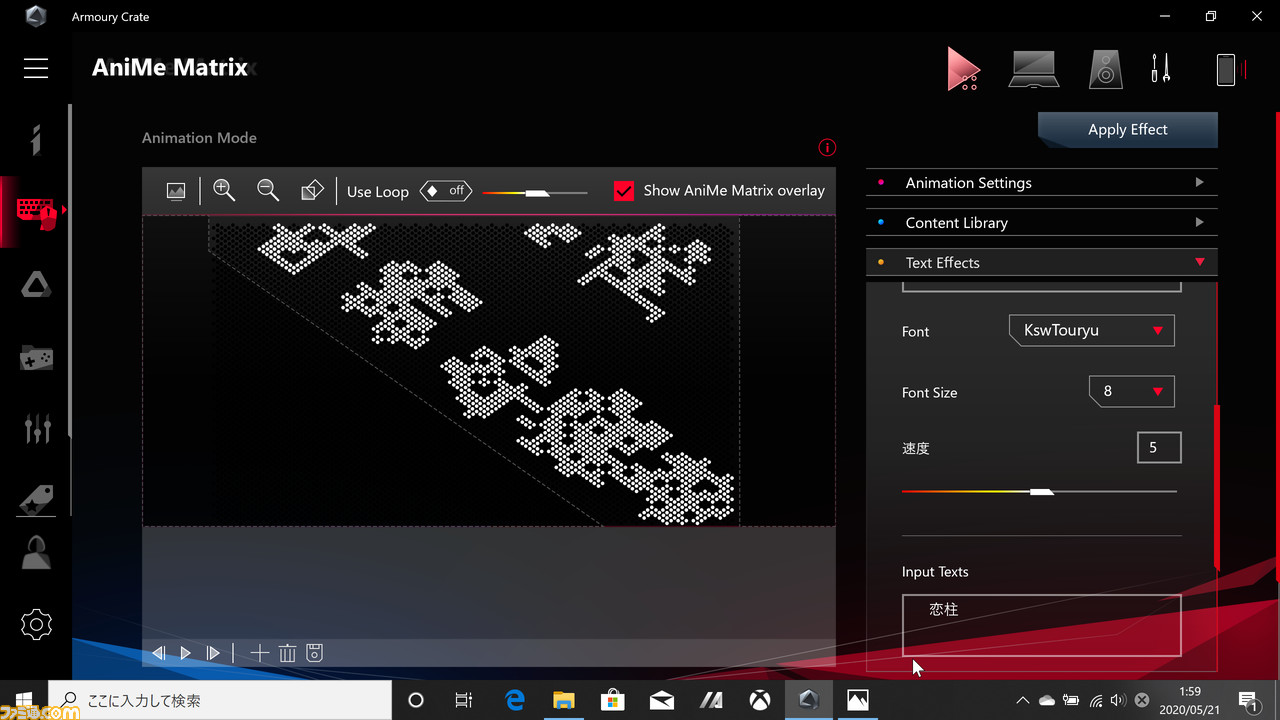
Task: Open File Explorer from the taskbar
Action: coord(564,701)
